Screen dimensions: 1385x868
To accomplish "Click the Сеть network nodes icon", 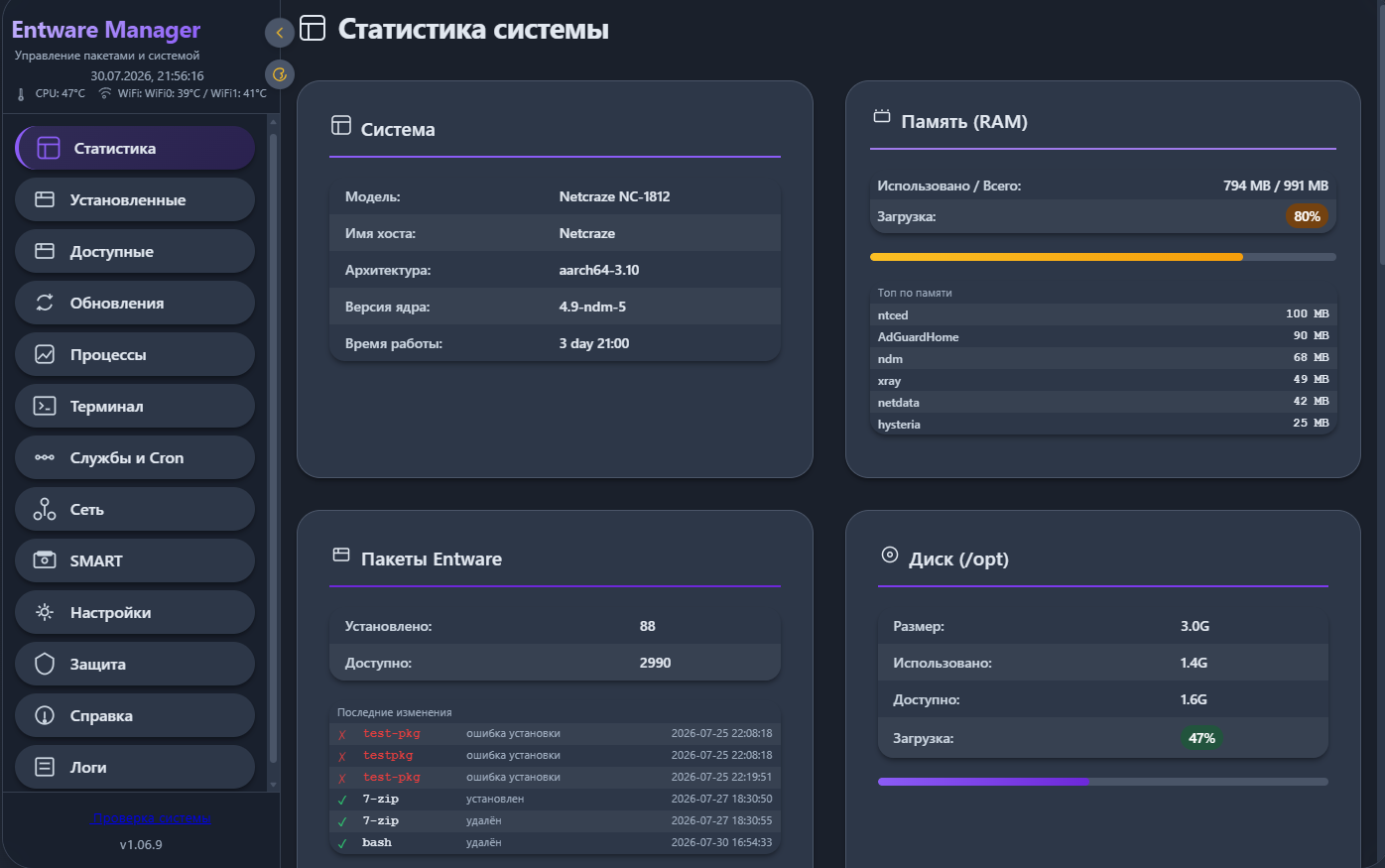I will click(45, 509).
